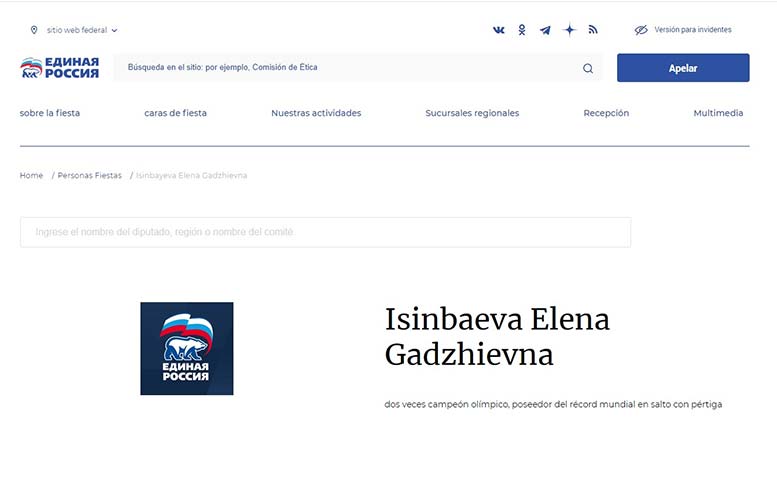Open the 'caras de fiesta' menu
Screen dimensions: 777x487
[175, 113]
